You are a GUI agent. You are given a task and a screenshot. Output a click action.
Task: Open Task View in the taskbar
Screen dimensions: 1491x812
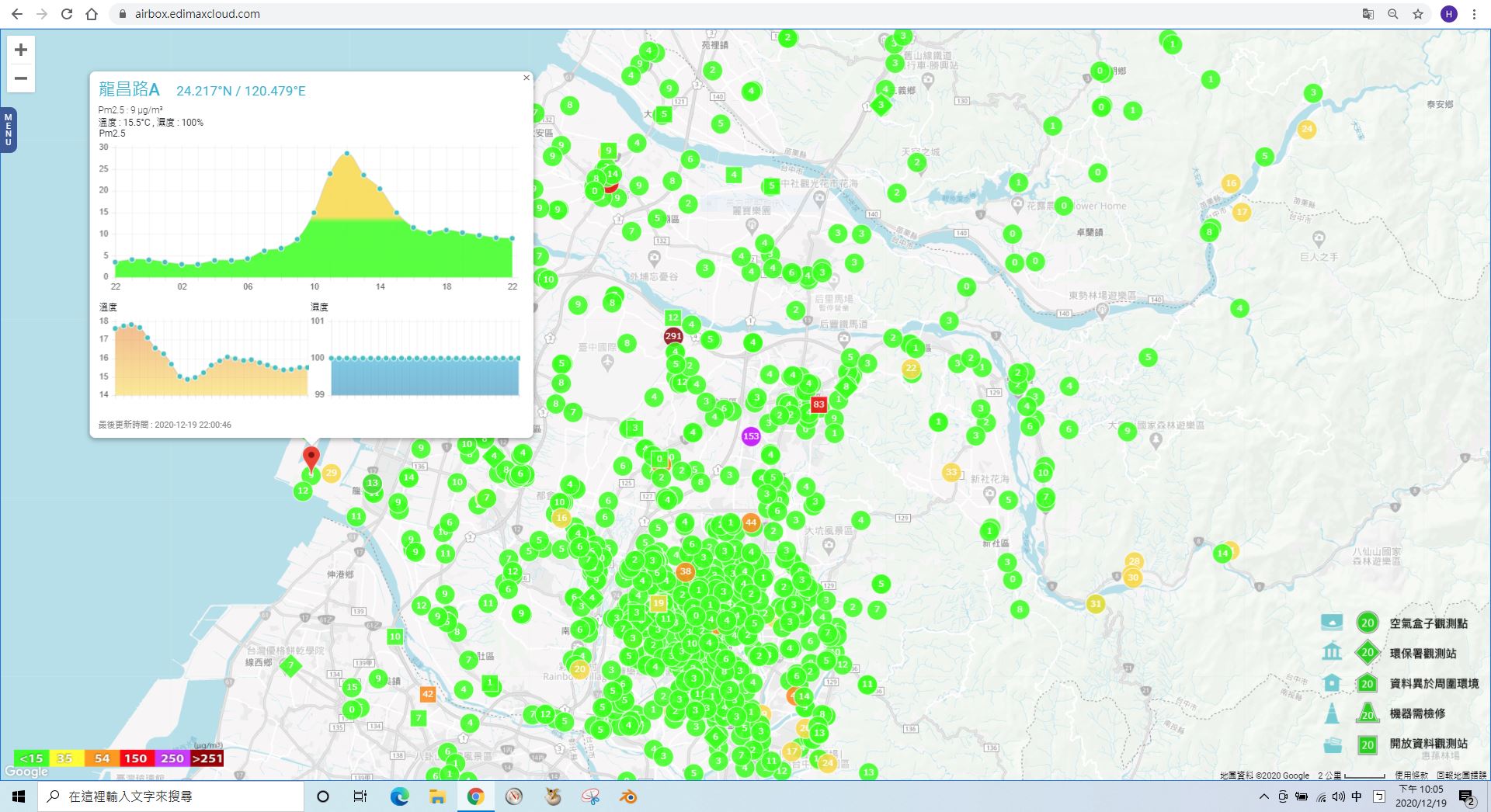360,796
